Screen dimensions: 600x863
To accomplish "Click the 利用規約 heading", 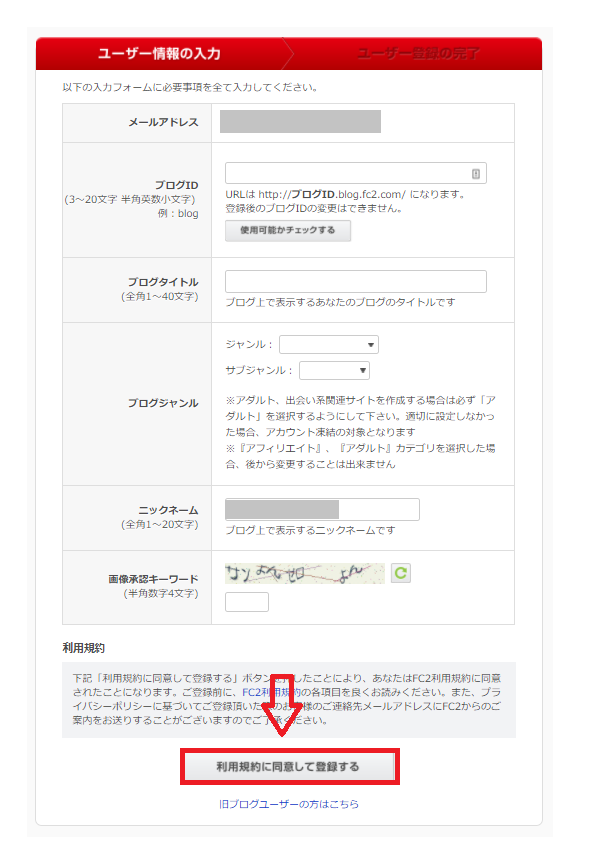I will pos(84,648).
